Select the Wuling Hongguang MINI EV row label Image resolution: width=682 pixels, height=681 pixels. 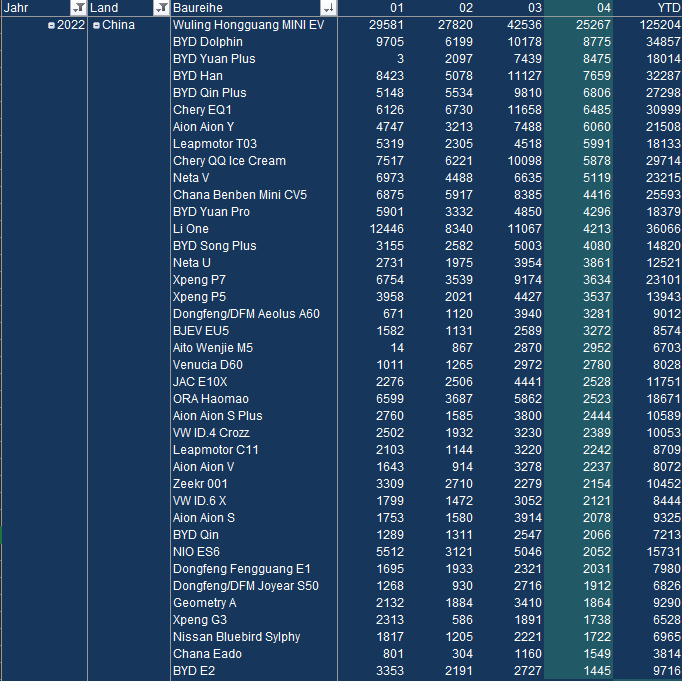pos(248,25)
